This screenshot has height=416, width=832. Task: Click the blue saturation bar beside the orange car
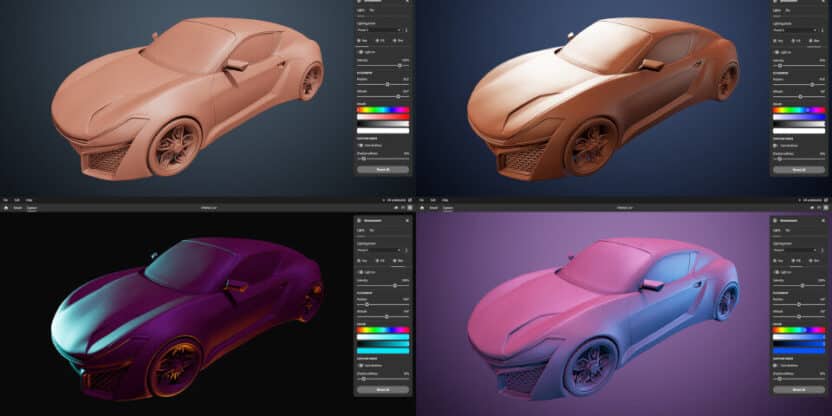pos(799,117)
